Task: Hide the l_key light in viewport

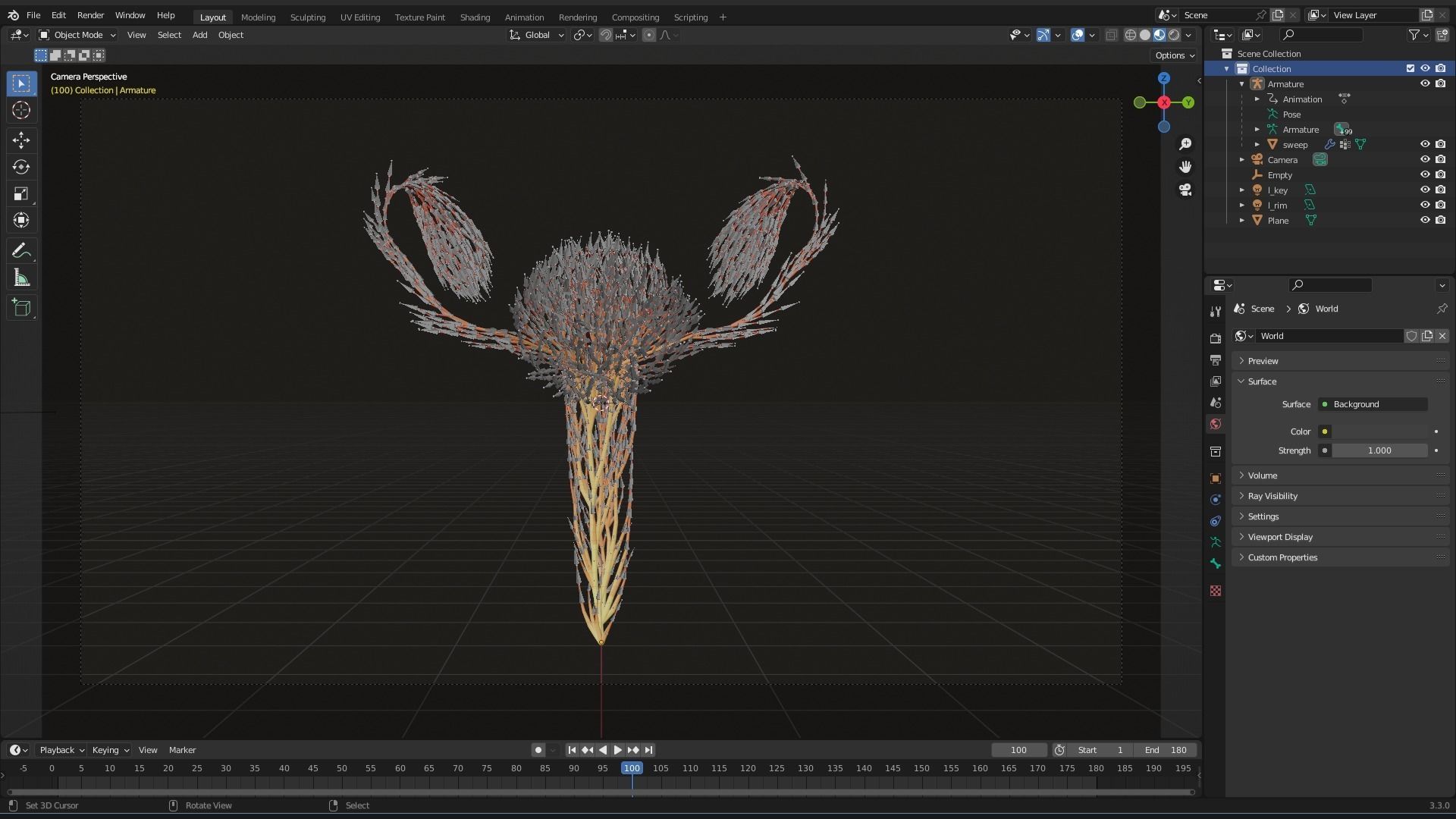Action: [1425, 190]
